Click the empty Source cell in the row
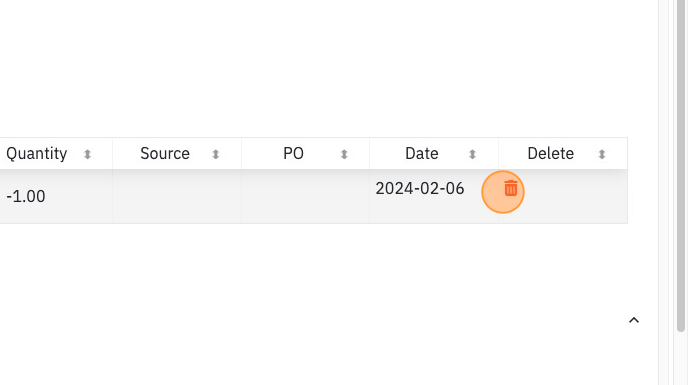This screenshot has height=385, width=688. click(x=177, y=196)
